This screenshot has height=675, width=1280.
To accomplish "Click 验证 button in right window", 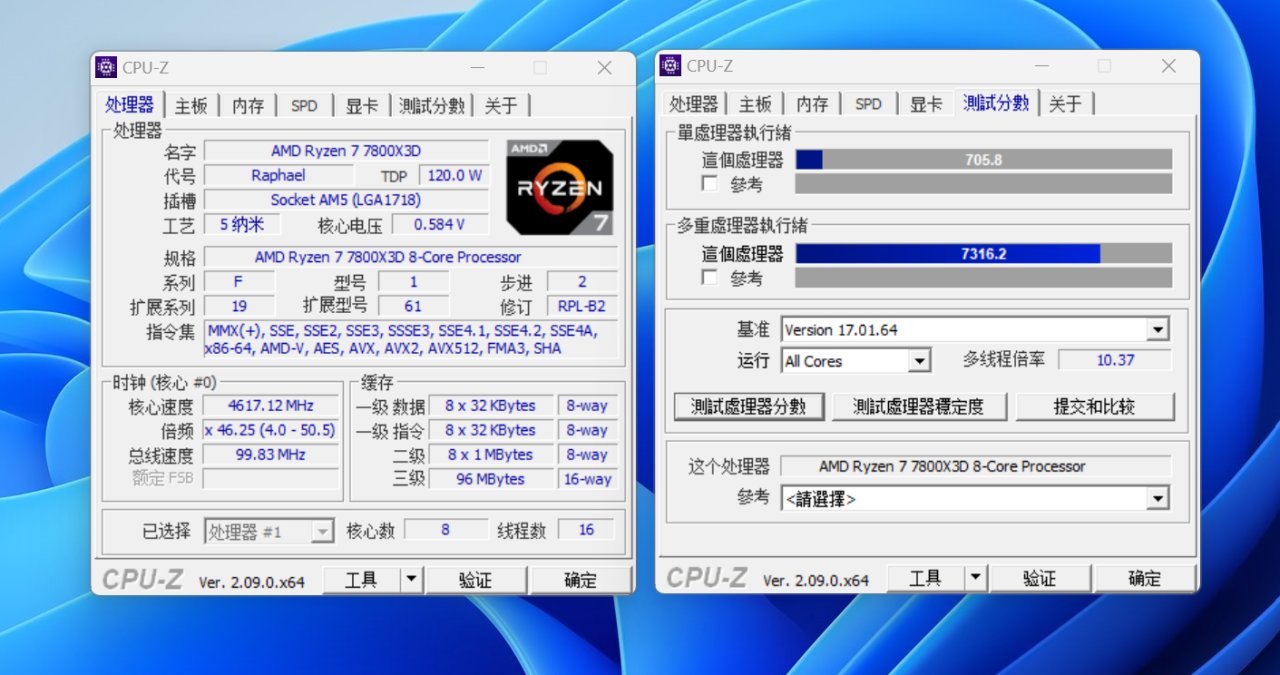I will click(1040, 579).
